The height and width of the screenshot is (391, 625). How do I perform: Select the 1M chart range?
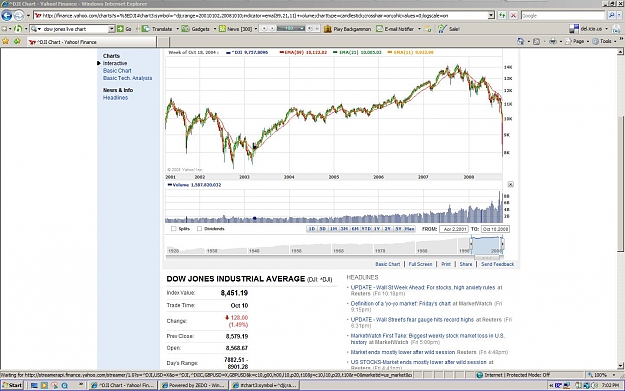coord(333,229)
